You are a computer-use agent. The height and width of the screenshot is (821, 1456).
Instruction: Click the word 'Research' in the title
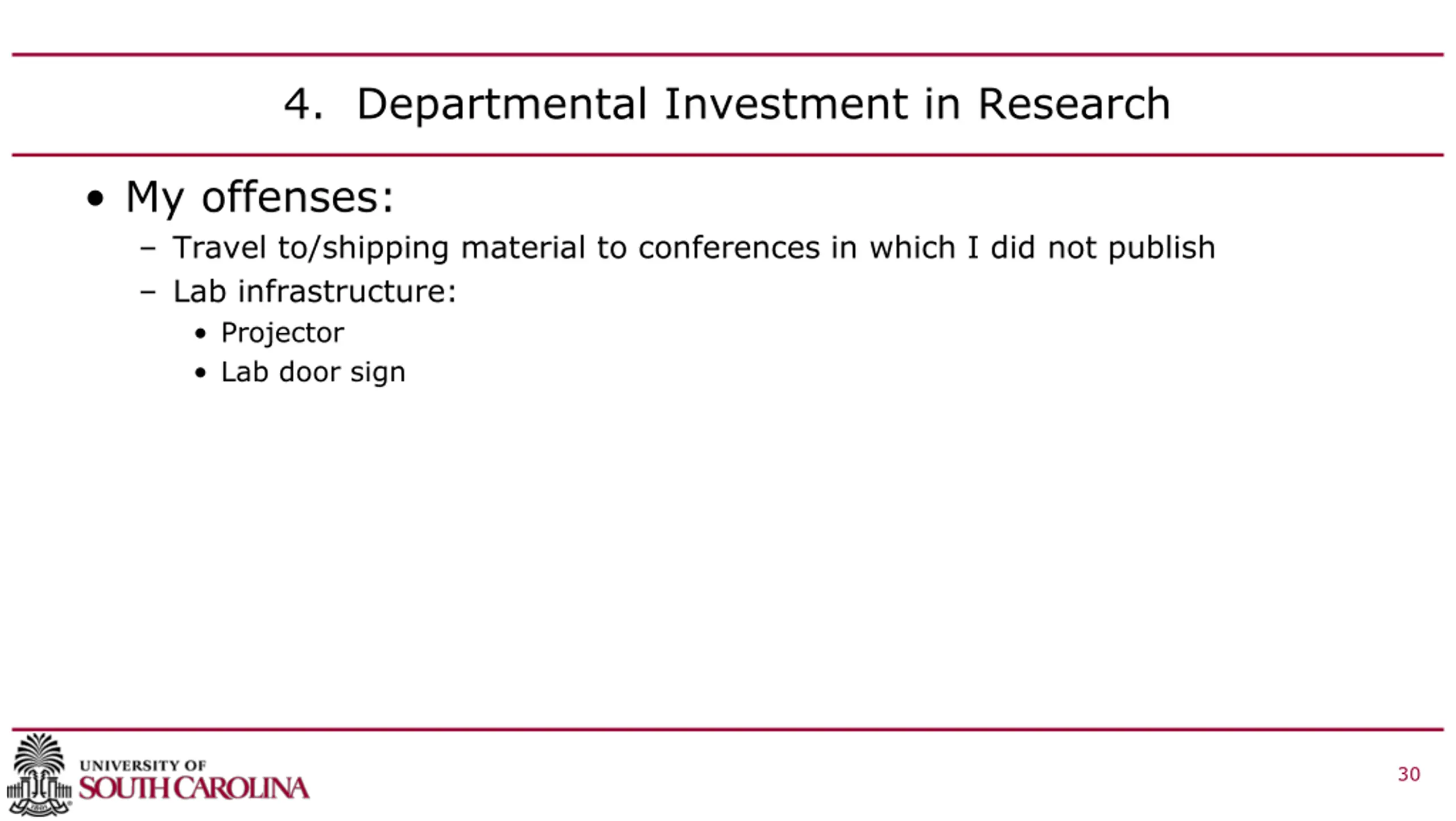coord(1074,104)
